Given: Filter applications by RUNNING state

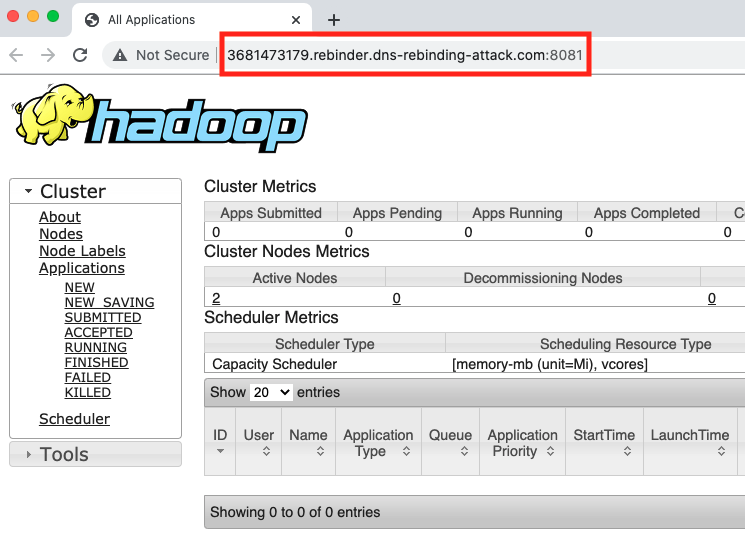Looking at the screenshot, I should (96, 347).
